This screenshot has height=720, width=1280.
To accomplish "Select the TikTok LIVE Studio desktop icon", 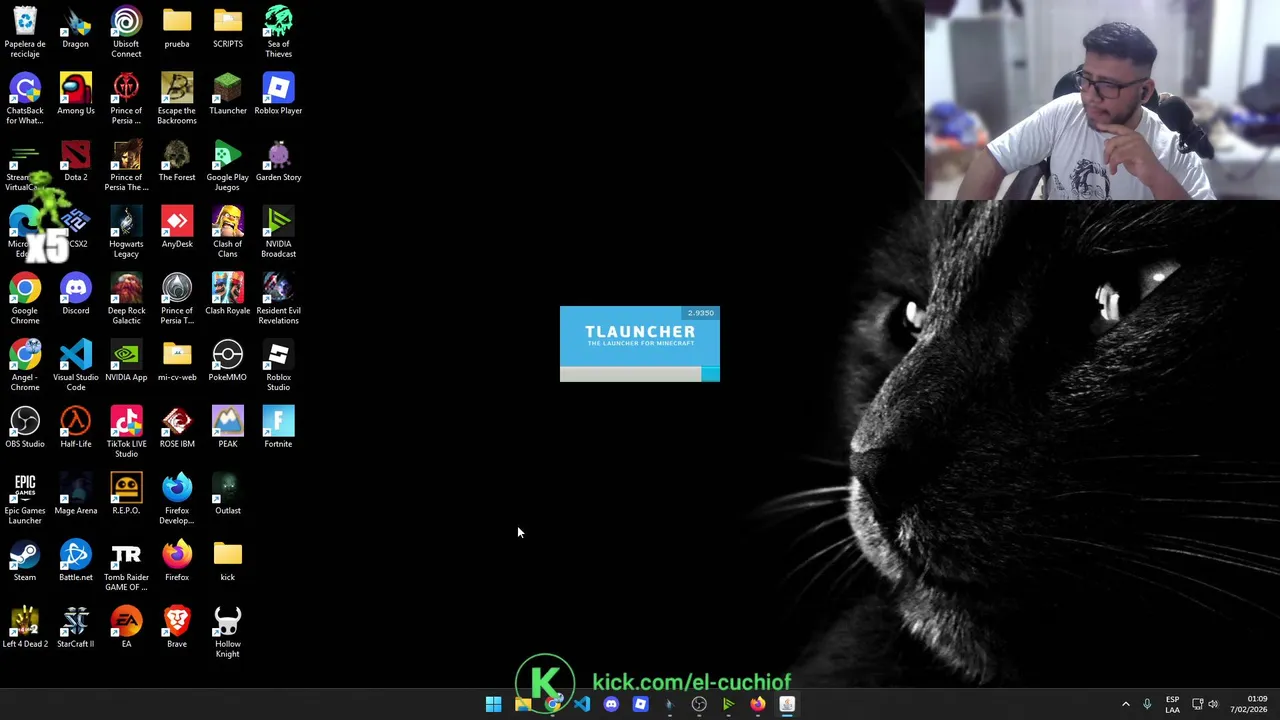I will click(x=126, y=432).
